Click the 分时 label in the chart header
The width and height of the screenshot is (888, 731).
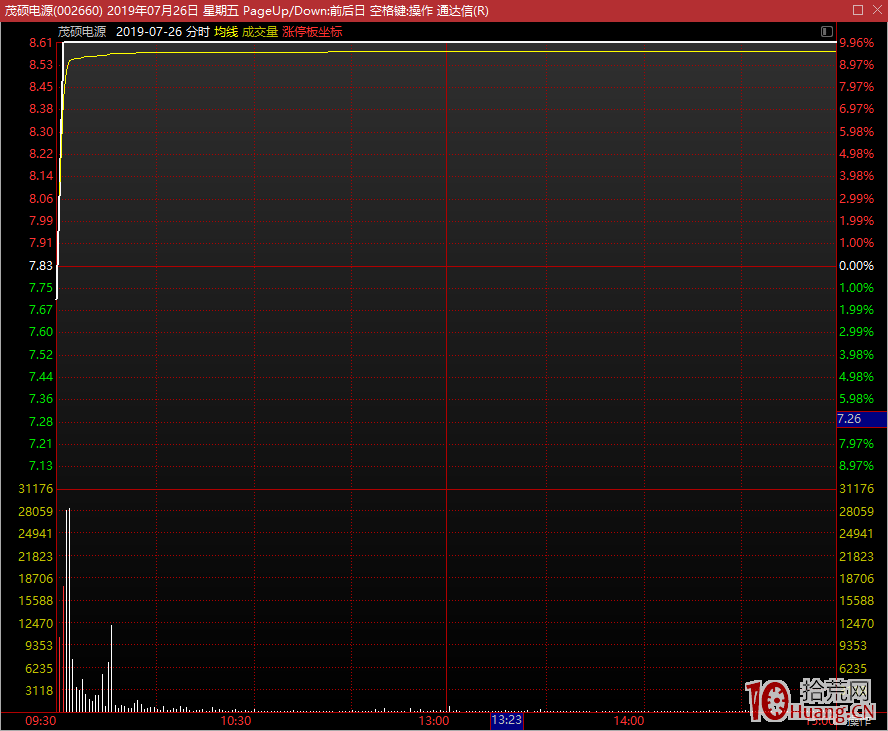click(x=198, y=32)
